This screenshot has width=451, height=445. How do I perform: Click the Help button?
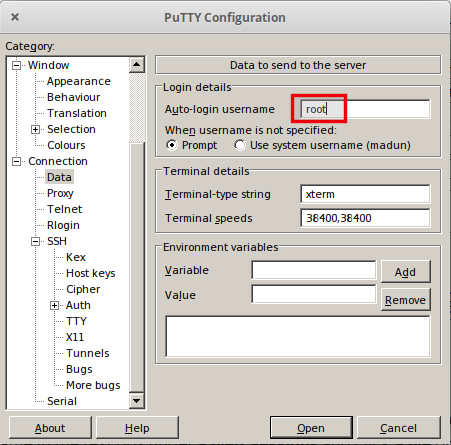[137, 427]
